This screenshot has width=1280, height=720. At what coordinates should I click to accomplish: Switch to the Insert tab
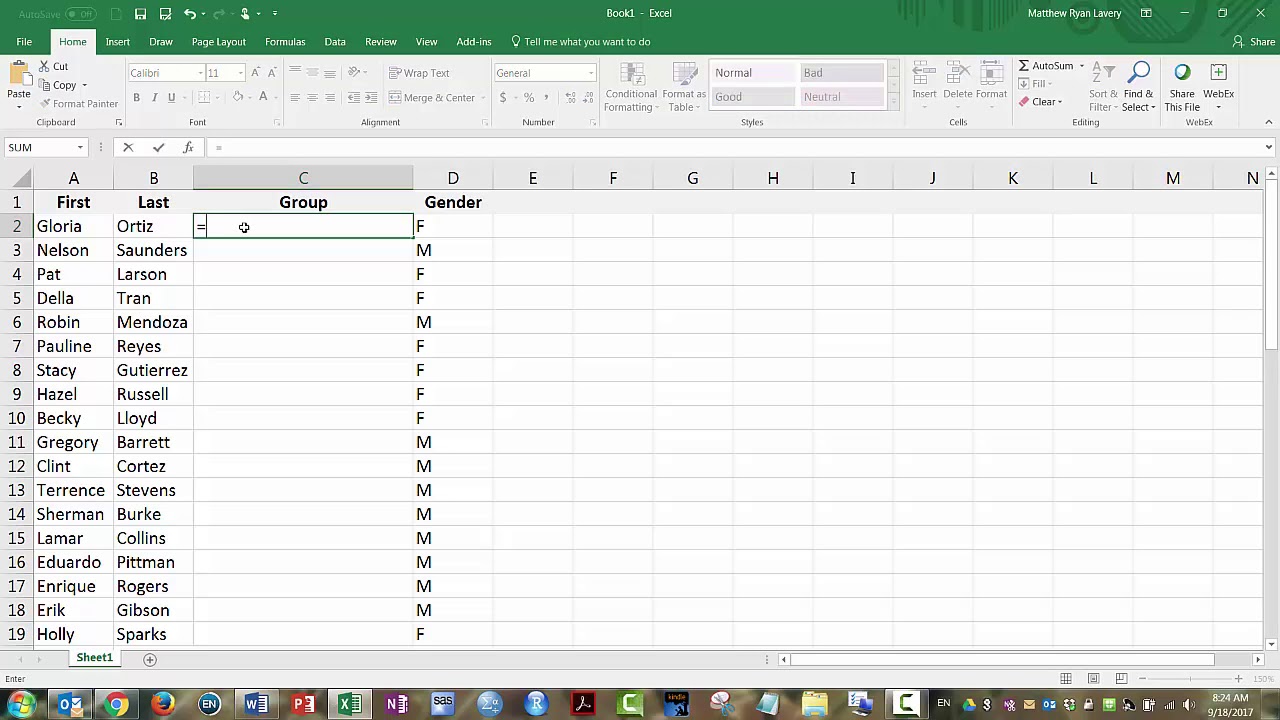(x=117, y=42)
